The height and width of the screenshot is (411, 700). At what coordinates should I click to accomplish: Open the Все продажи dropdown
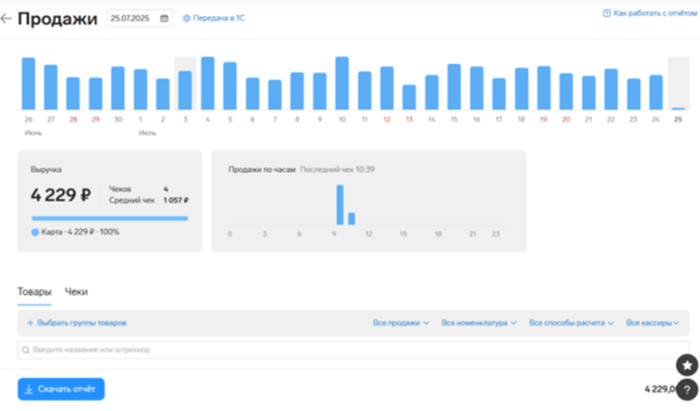click(401, 323)
